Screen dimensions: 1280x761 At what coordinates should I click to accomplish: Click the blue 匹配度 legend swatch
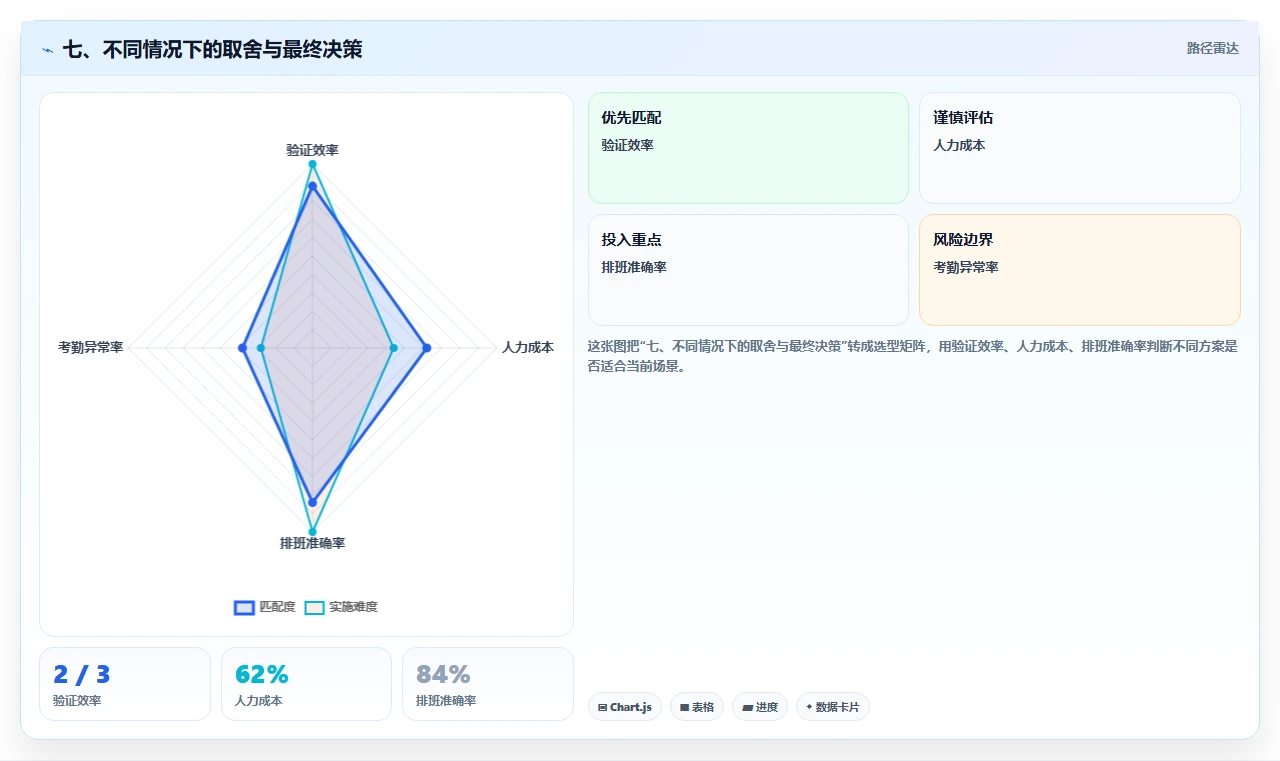click(x=245, y=607)
